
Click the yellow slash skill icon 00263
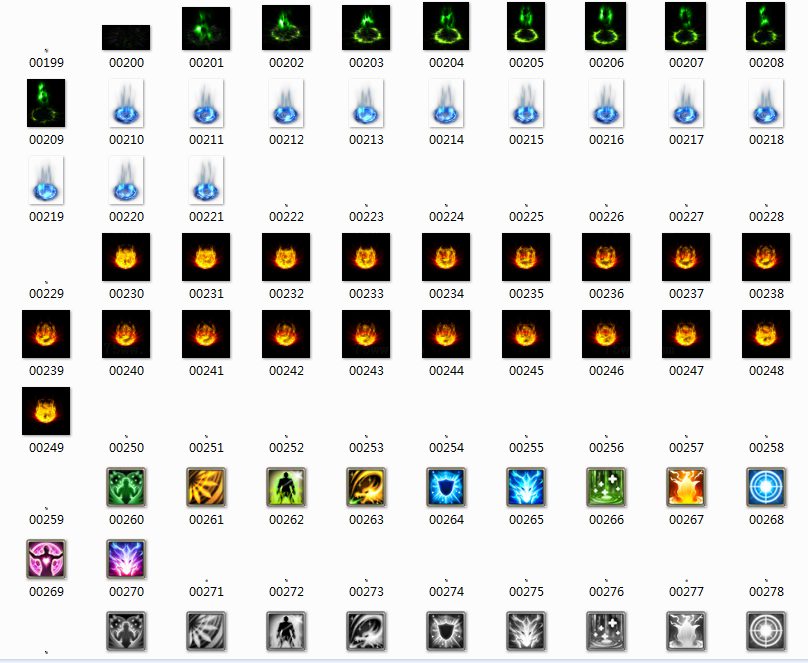tap(366, 490)
